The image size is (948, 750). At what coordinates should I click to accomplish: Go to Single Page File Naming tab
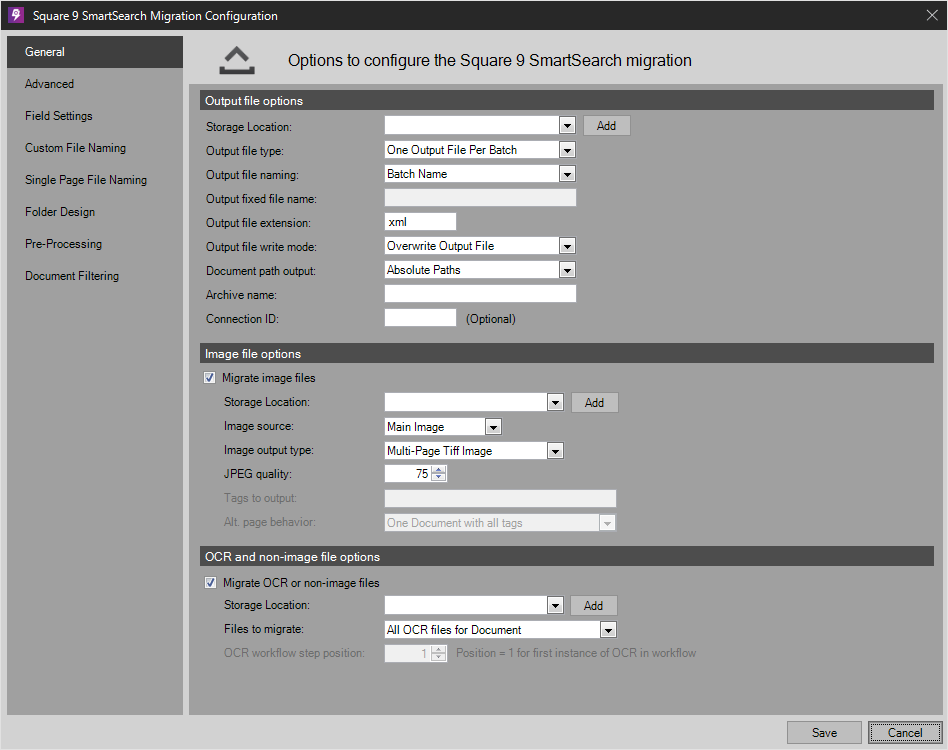coord(95,180)
